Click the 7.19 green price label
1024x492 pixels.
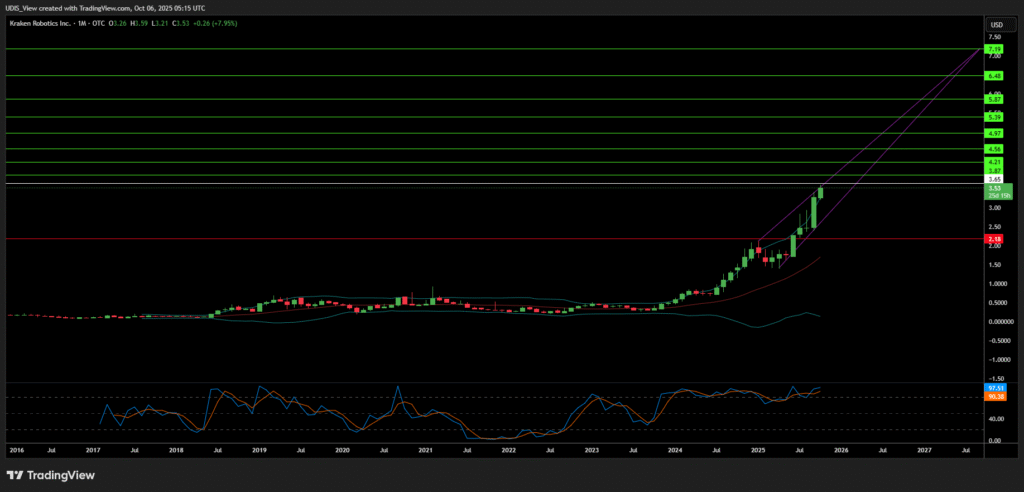tap(996, 48)
